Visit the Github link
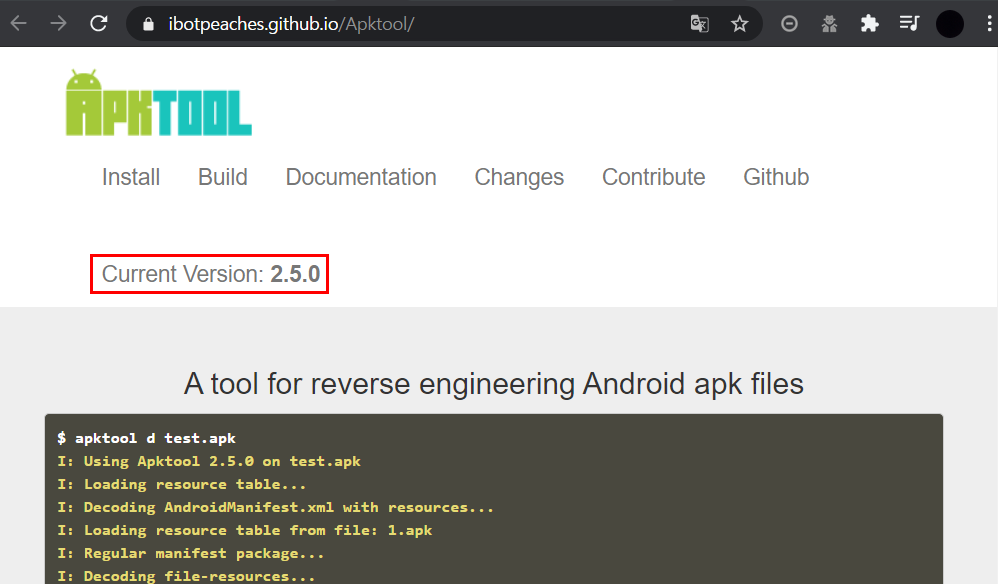This screenshot has height=584, width=998. click(776, 177)
